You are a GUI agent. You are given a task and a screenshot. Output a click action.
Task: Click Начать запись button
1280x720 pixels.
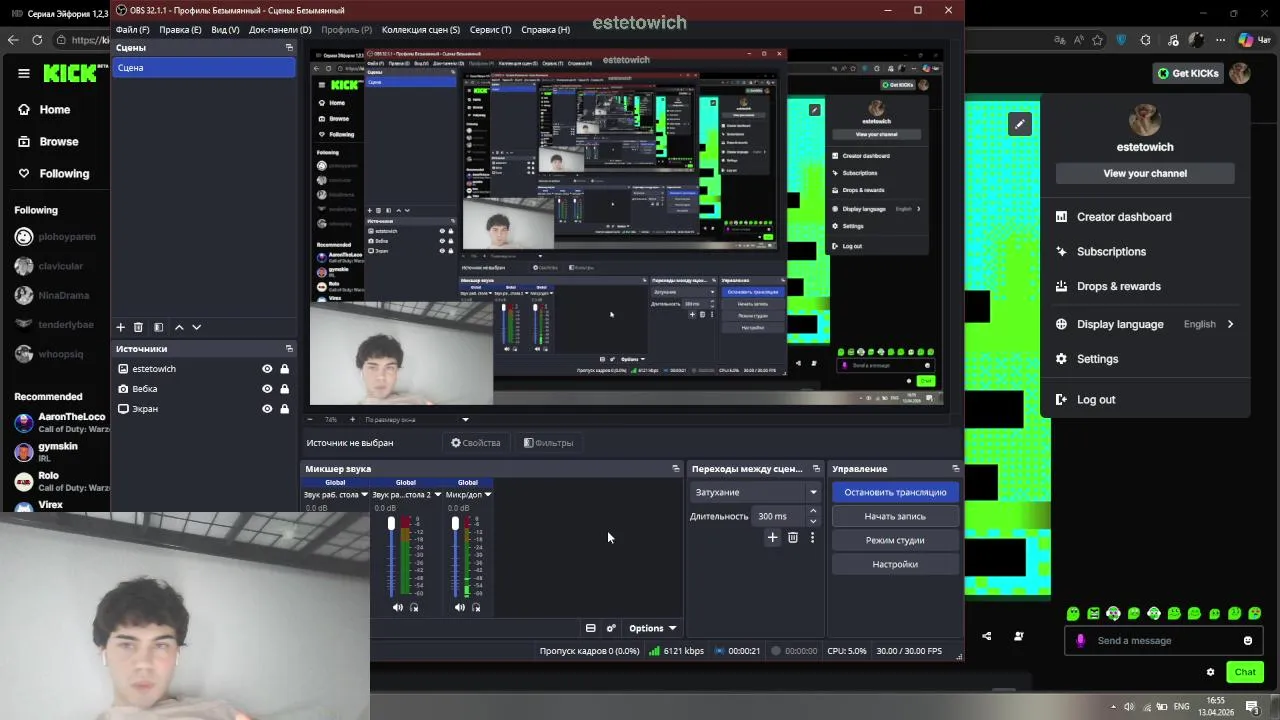895,516
